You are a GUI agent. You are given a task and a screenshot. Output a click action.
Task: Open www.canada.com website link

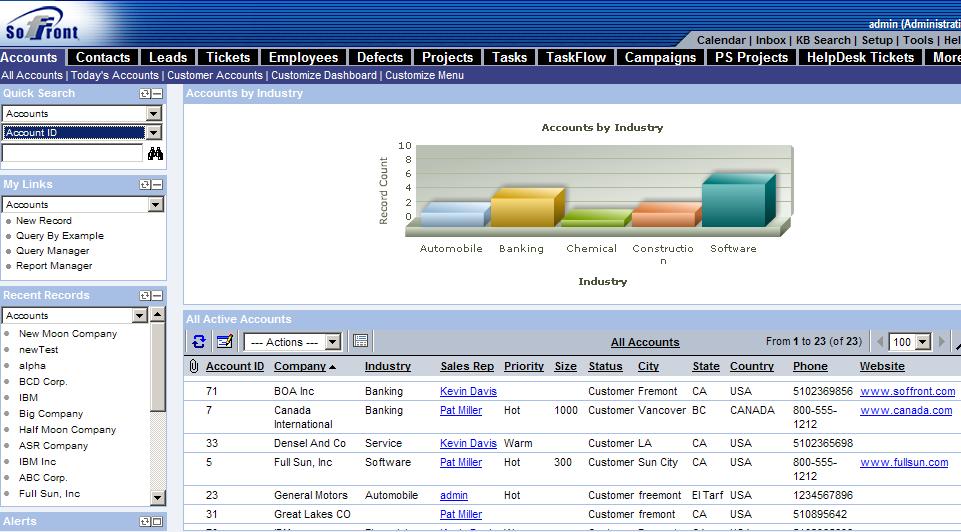point(906,410)
